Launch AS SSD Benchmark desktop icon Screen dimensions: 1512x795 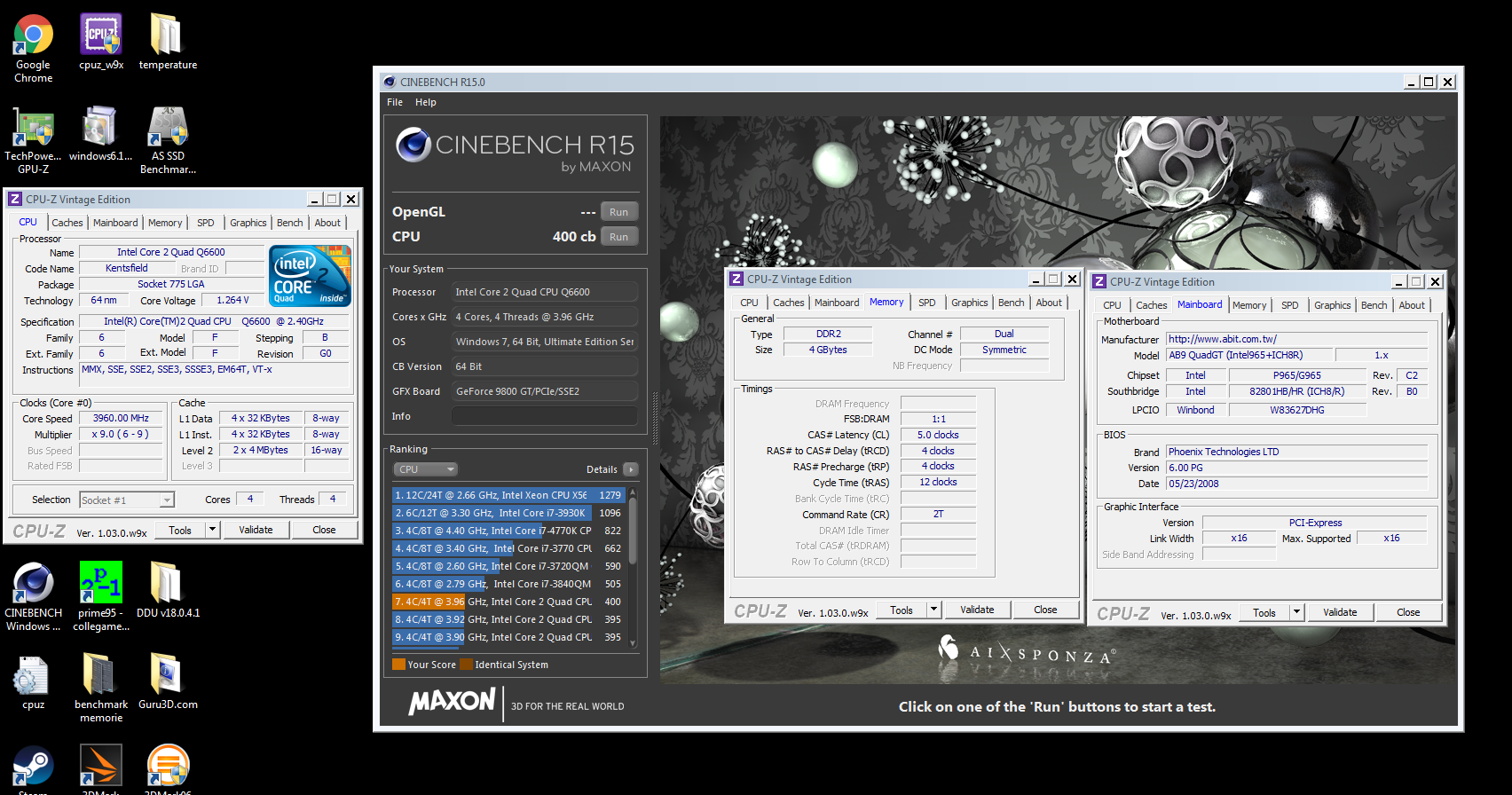168,139
